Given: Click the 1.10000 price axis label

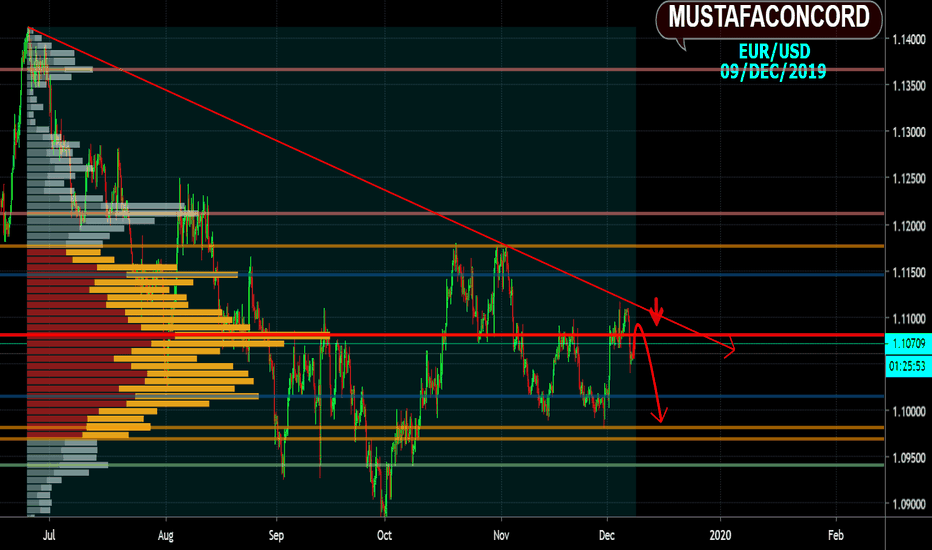Looking at the screenshot, I should point(909,411).
